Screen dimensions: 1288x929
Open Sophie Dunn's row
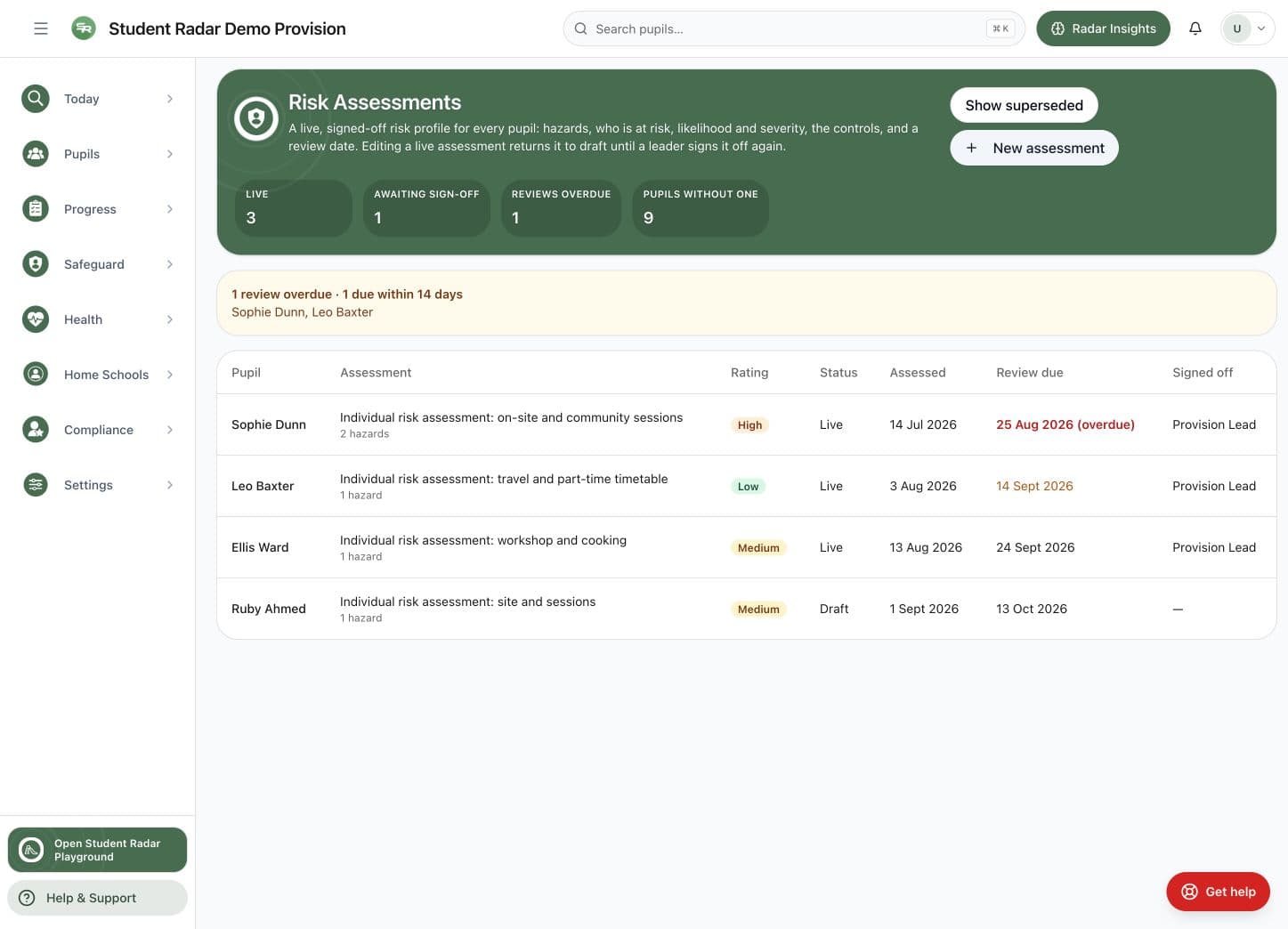(x=747, y=424)
